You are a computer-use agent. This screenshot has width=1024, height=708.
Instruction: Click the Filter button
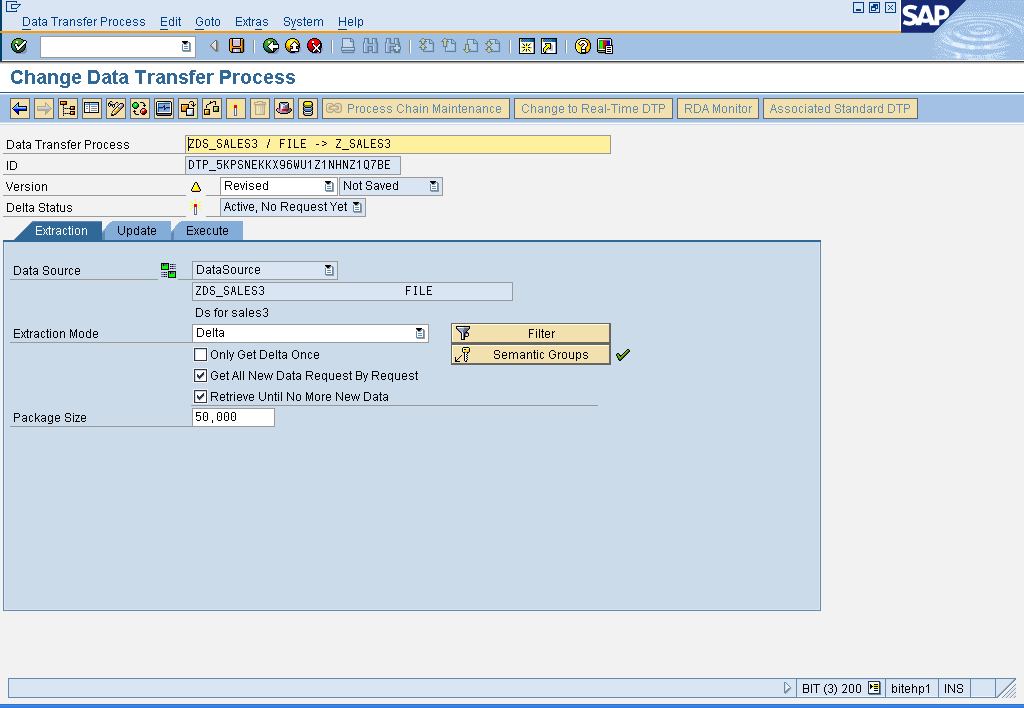(x=530, y=333)
